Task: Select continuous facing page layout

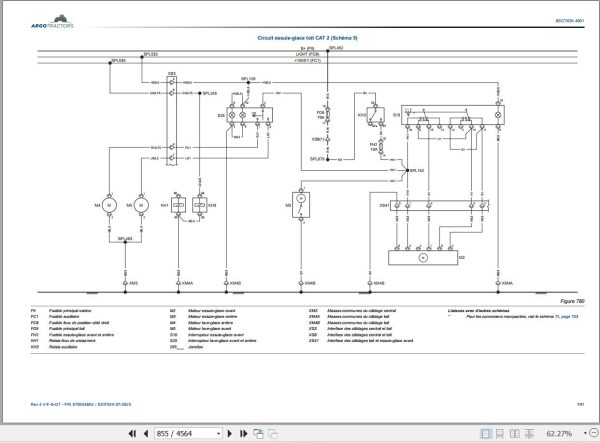Action: pyautogui.click(x=529, y=433)
